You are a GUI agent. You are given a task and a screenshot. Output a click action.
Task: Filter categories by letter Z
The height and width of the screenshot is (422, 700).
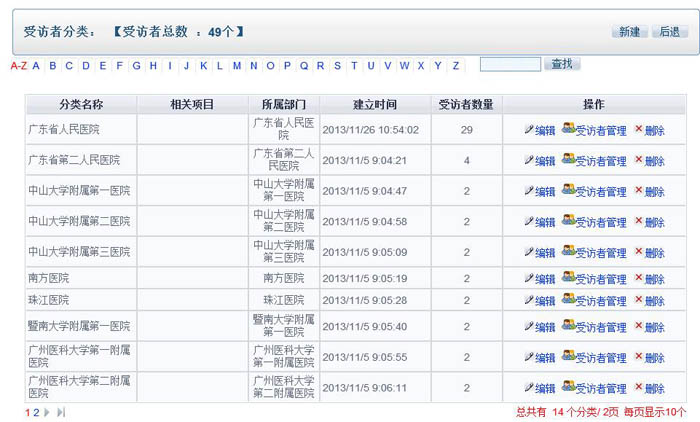[456, 66]
